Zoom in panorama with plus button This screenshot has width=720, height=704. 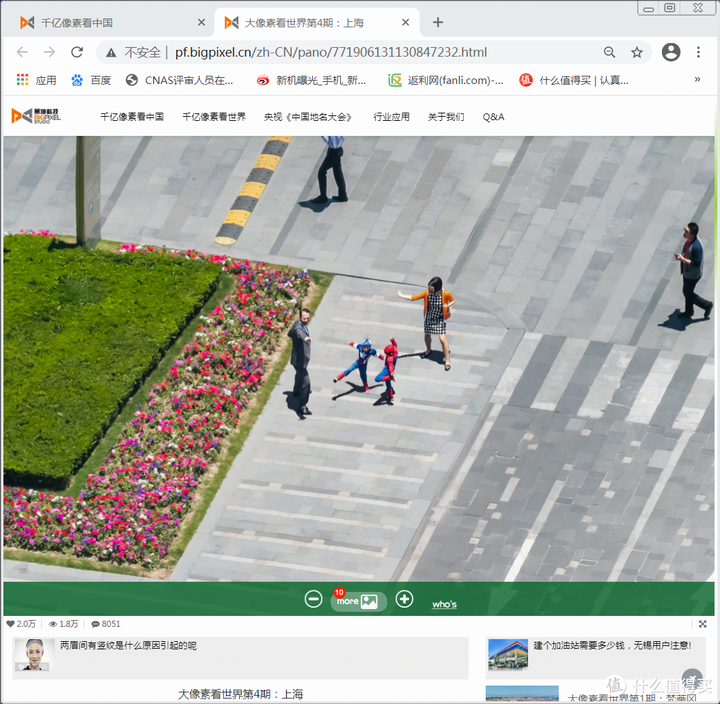click(404, 599)
